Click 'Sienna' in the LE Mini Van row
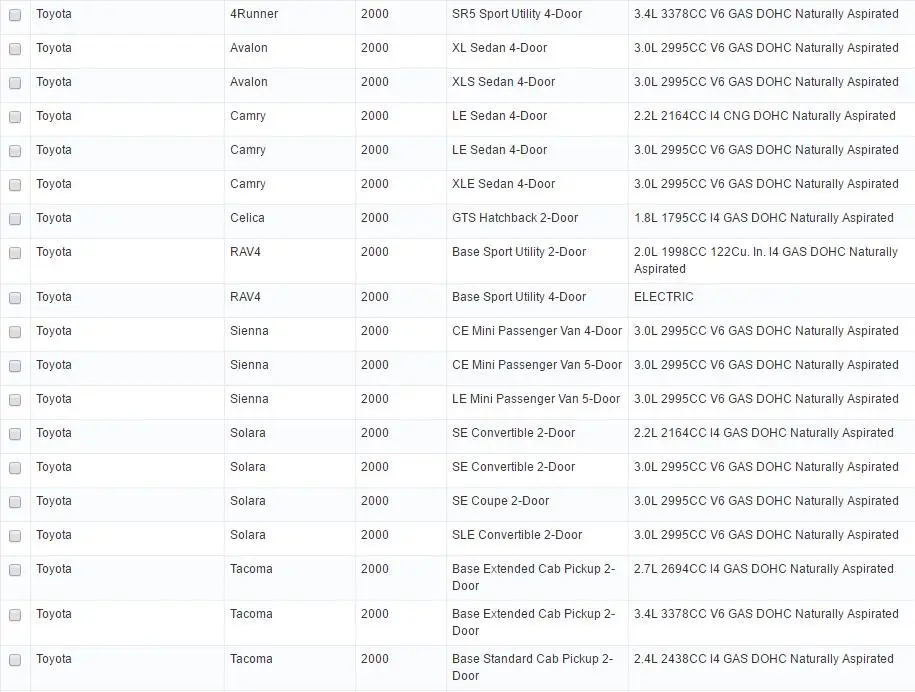Image resolution: width=915 pixels, height=692 pixels. (x=249, y=399)
